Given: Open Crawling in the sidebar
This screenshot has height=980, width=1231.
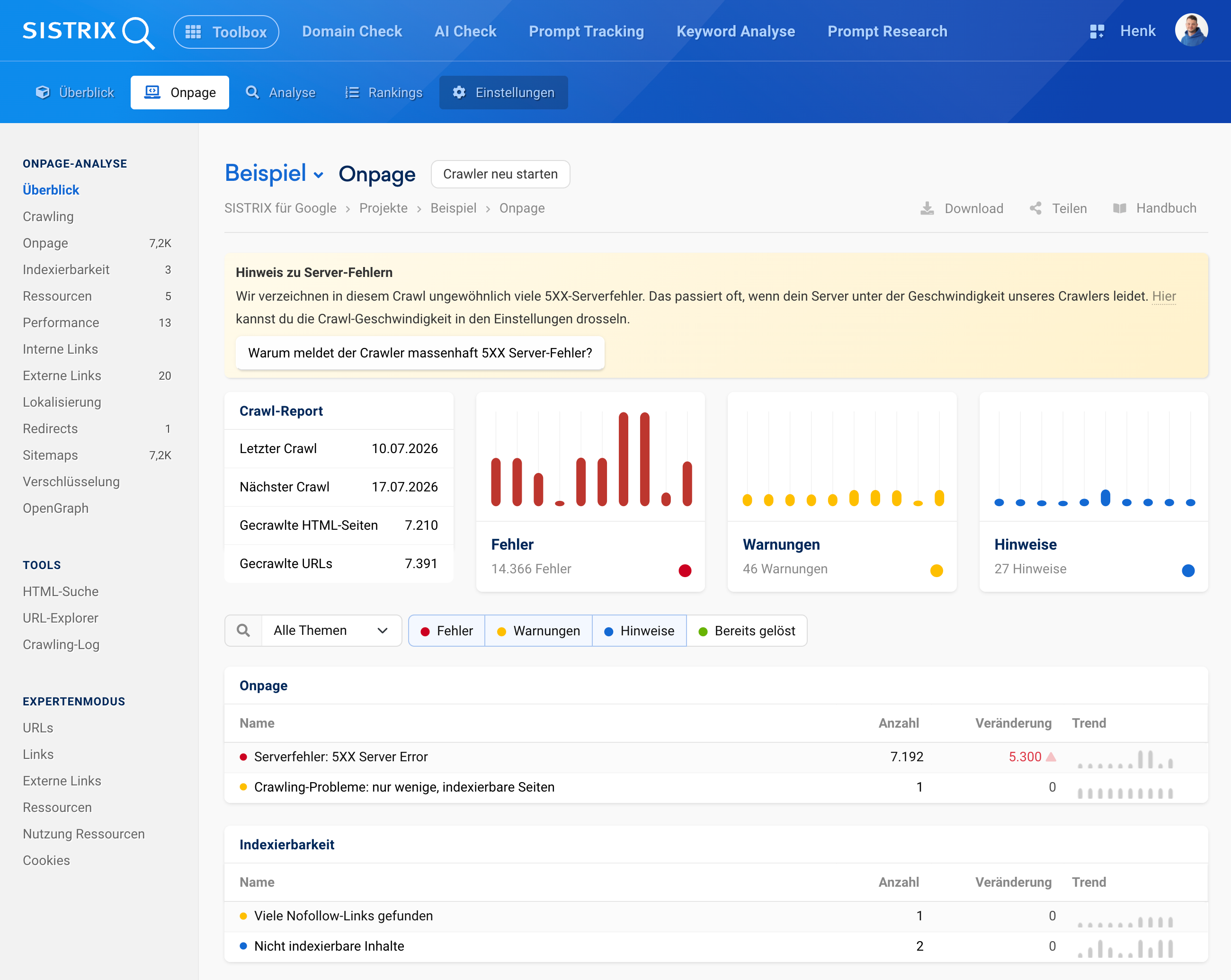Looking at the screenshot, I should tap(48, 216).
